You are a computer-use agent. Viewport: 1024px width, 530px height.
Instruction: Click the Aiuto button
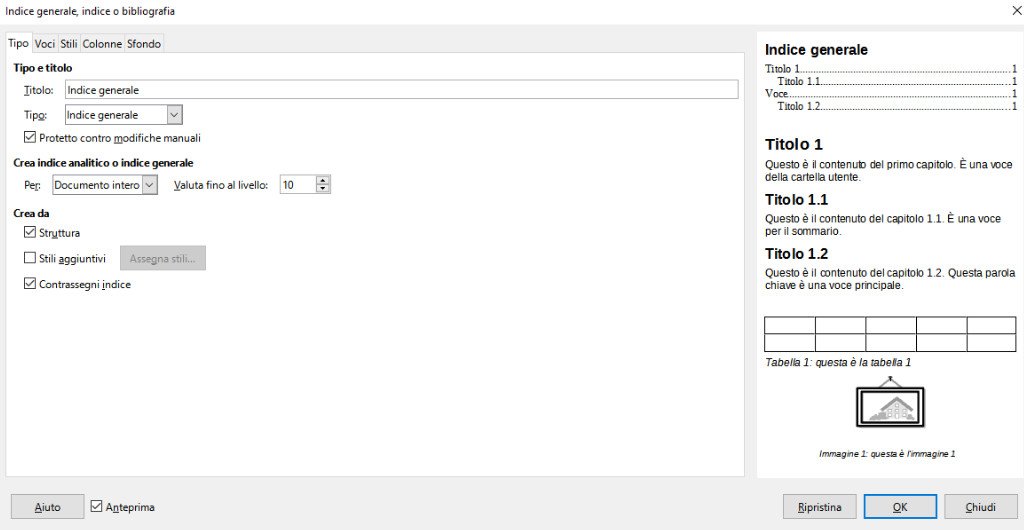pyautogui.click(x=48, y=507)
